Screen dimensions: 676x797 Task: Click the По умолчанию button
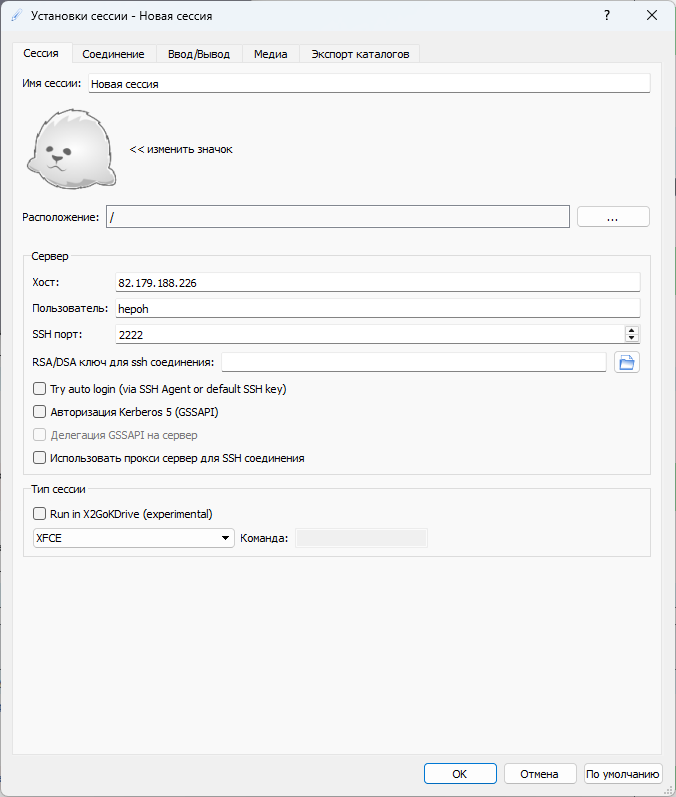[x=623, y=773]
